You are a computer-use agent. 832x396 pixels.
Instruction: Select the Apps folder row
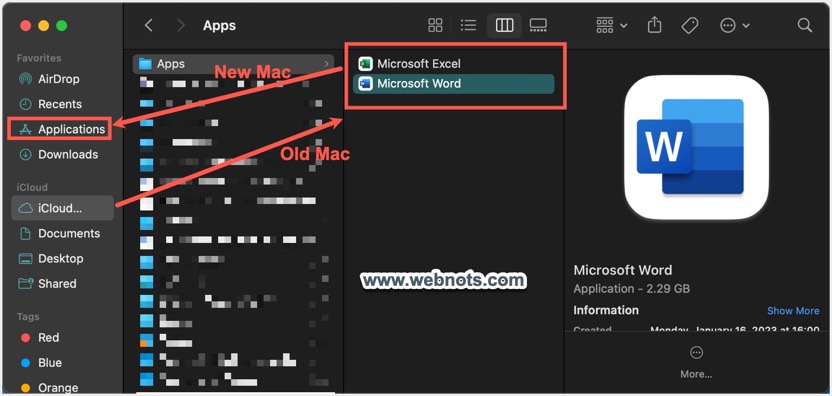[x=233, y=64]
